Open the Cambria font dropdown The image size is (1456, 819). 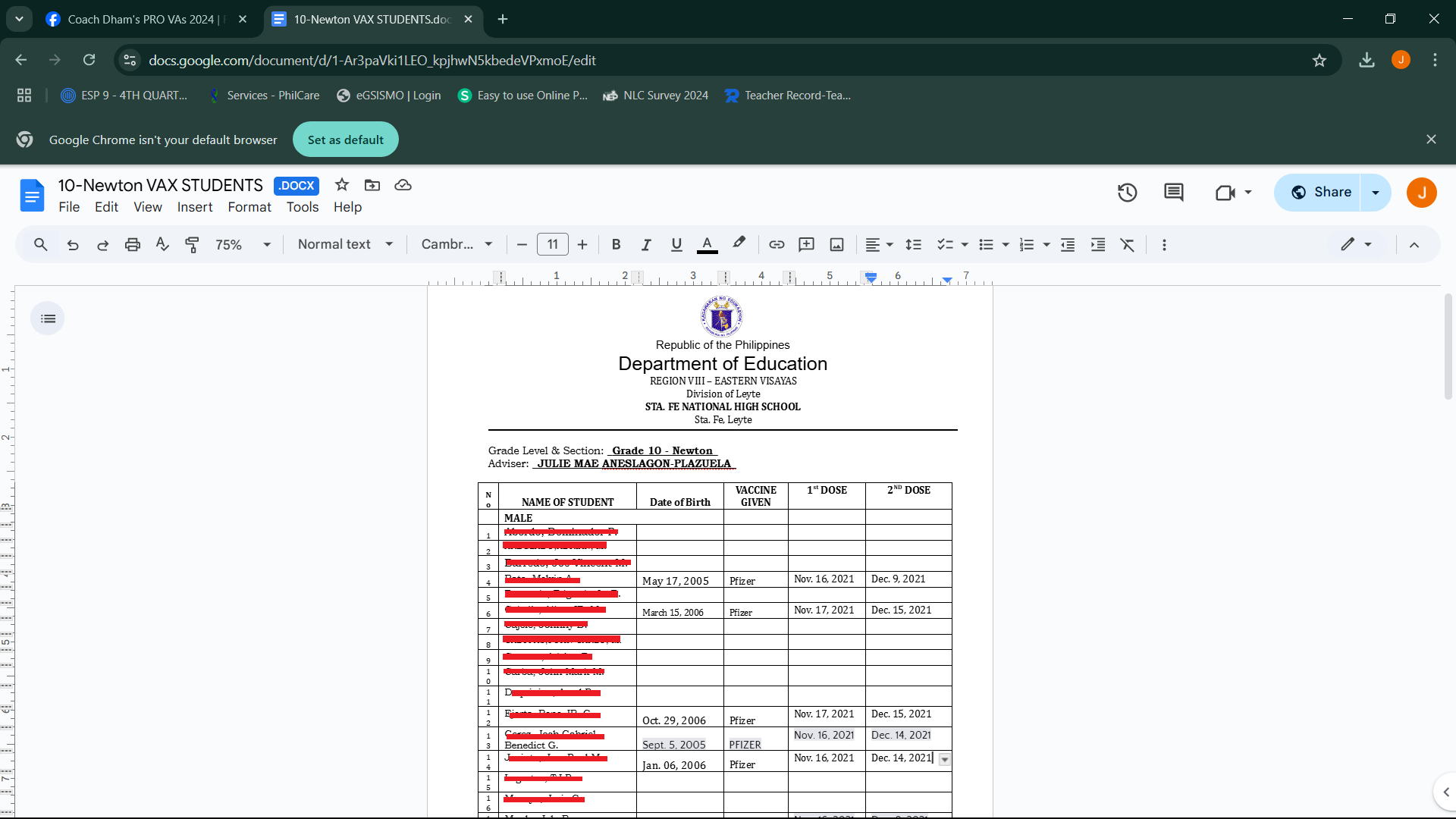coord(457,245)
